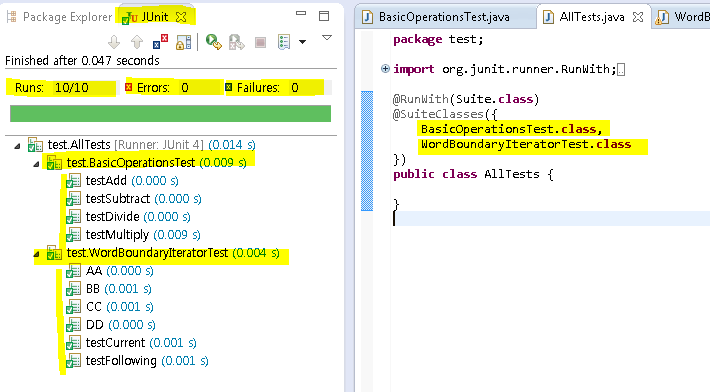
Task: Select the testSubtract result
Action: click(x=134, y=199)
